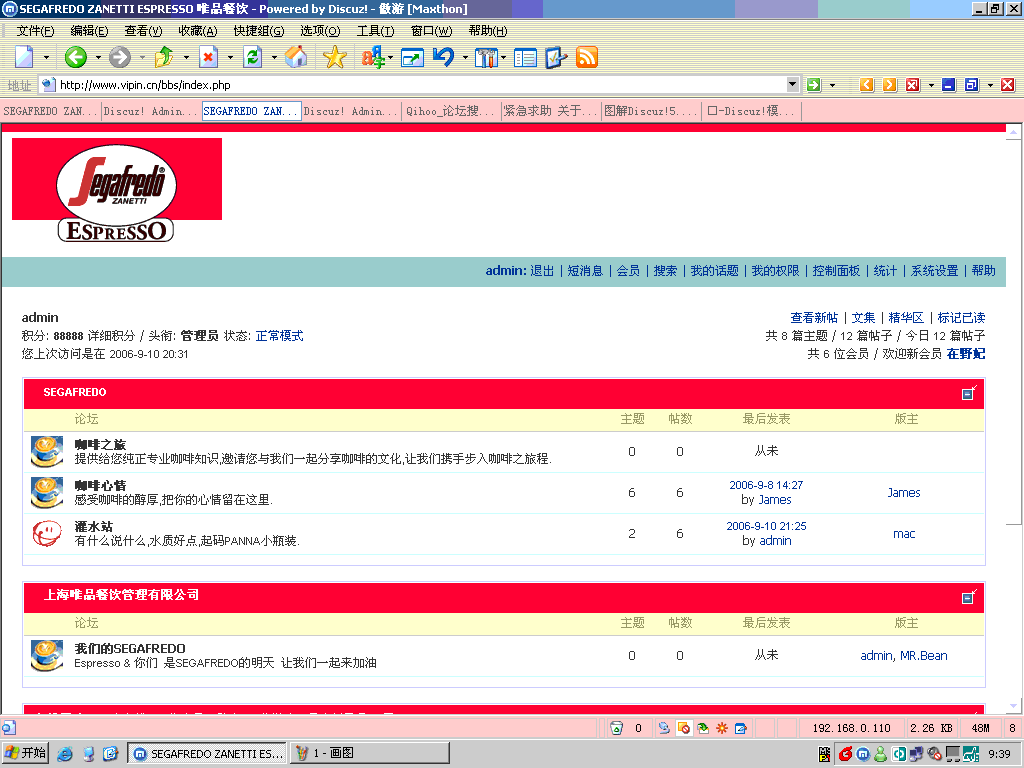Screen dimensions: 1024x768
Task: Click the page layout sidebar icon
Action: coord(525,58)
